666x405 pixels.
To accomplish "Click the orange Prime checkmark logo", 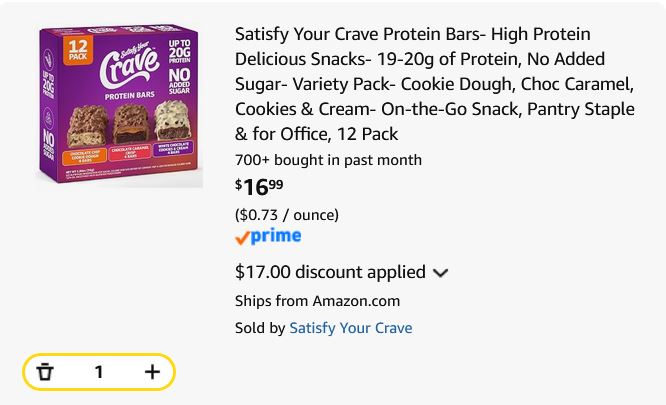I will 242,238.
